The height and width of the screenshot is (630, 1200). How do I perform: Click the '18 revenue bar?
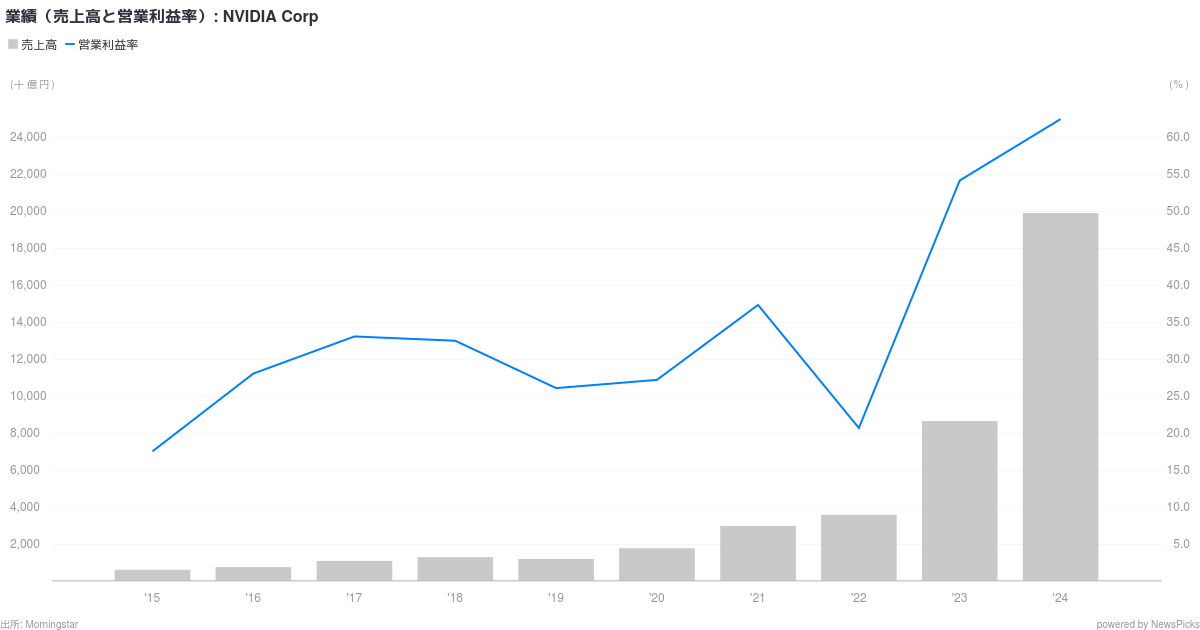pos(455,569)
